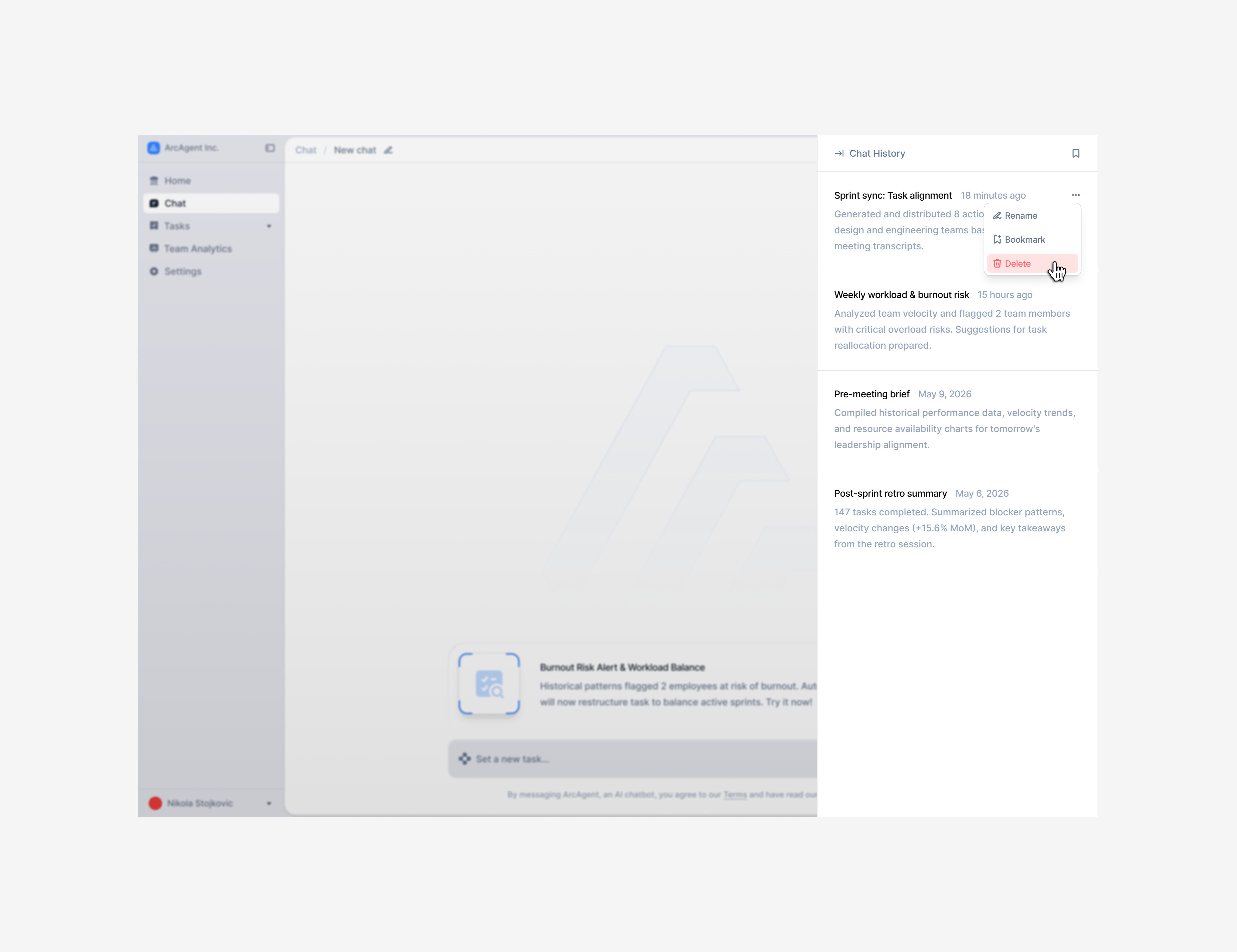Click the Burnout Risk Alert card thumbnail icon
Image resolution: width=1237 pixels, height=952 pixels.
click(x=489, y=684)
